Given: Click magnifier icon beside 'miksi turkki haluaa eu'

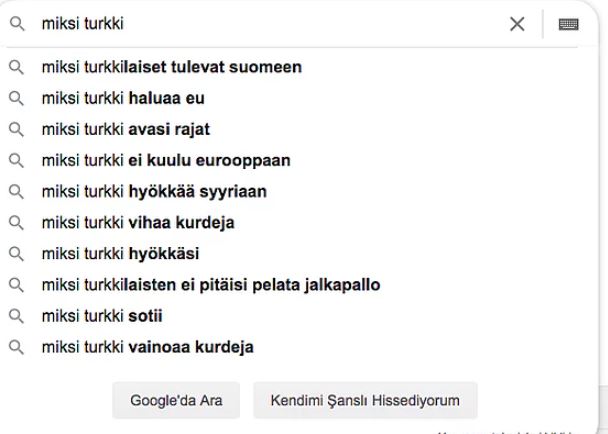Looking at the screenshot, I should click(x=17, y=98).
